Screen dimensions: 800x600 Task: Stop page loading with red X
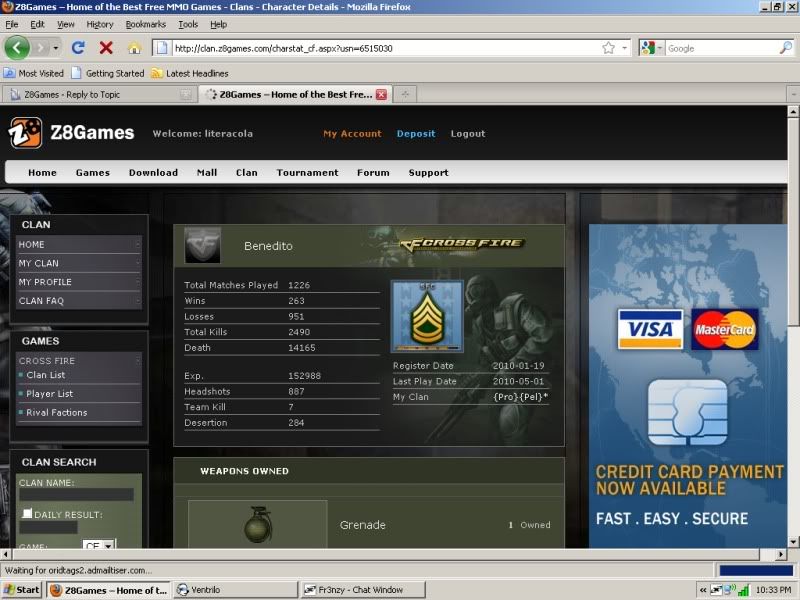106,47
